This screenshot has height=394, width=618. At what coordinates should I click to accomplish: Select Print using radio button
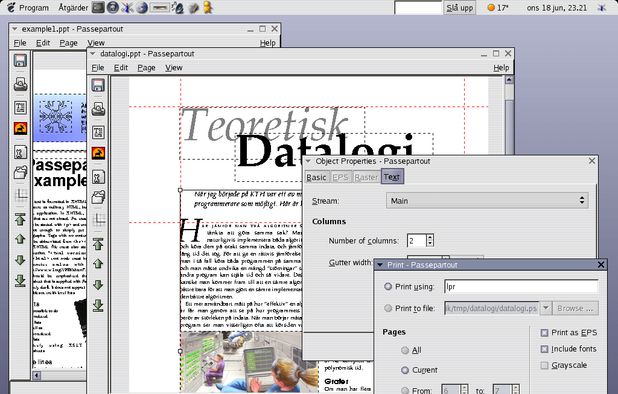tap(388, 286)
